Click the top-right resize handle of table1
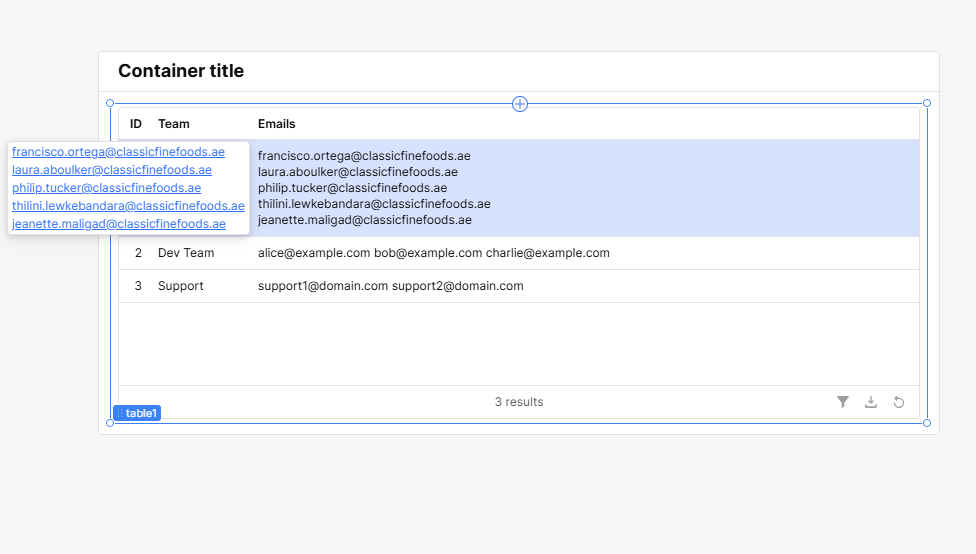Viewport: 976px width, 554px height. coord(927,103)
